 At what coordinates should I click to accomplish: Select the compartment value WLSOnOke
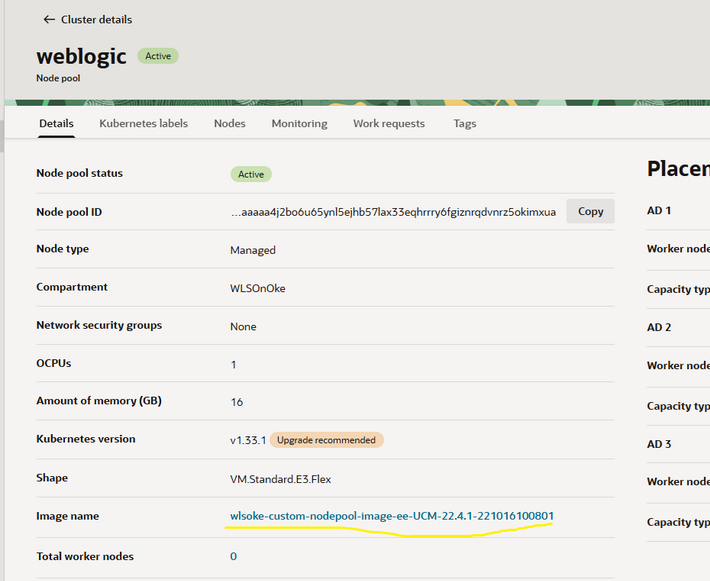[258, 288]
